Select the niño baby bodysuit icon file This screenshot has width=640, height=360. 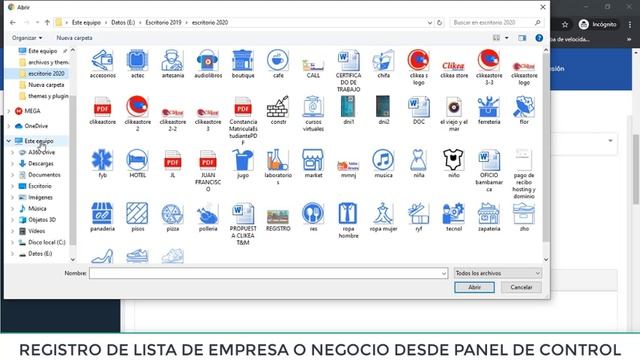(453, 163)
